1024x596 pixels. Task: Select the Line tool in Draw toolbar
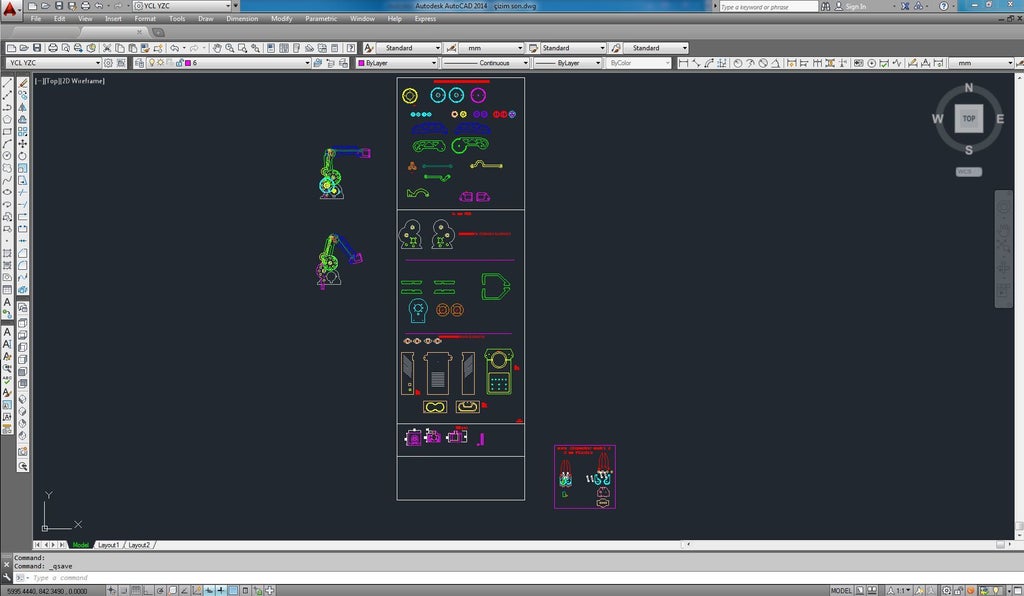coord(8,83)
